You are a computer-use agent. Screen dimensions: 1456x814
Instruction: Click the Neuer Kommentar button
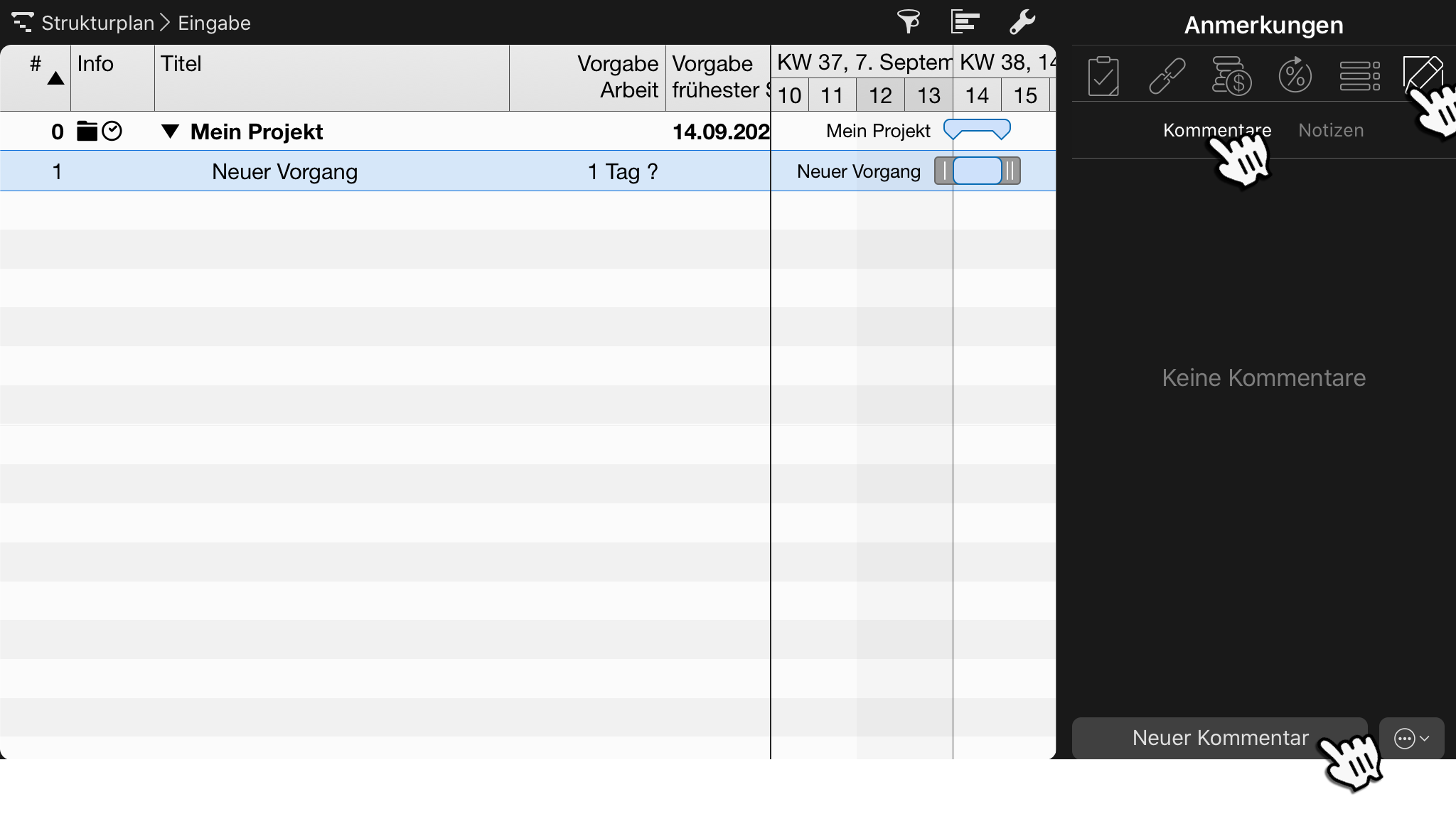click(x=1220, y=738)
